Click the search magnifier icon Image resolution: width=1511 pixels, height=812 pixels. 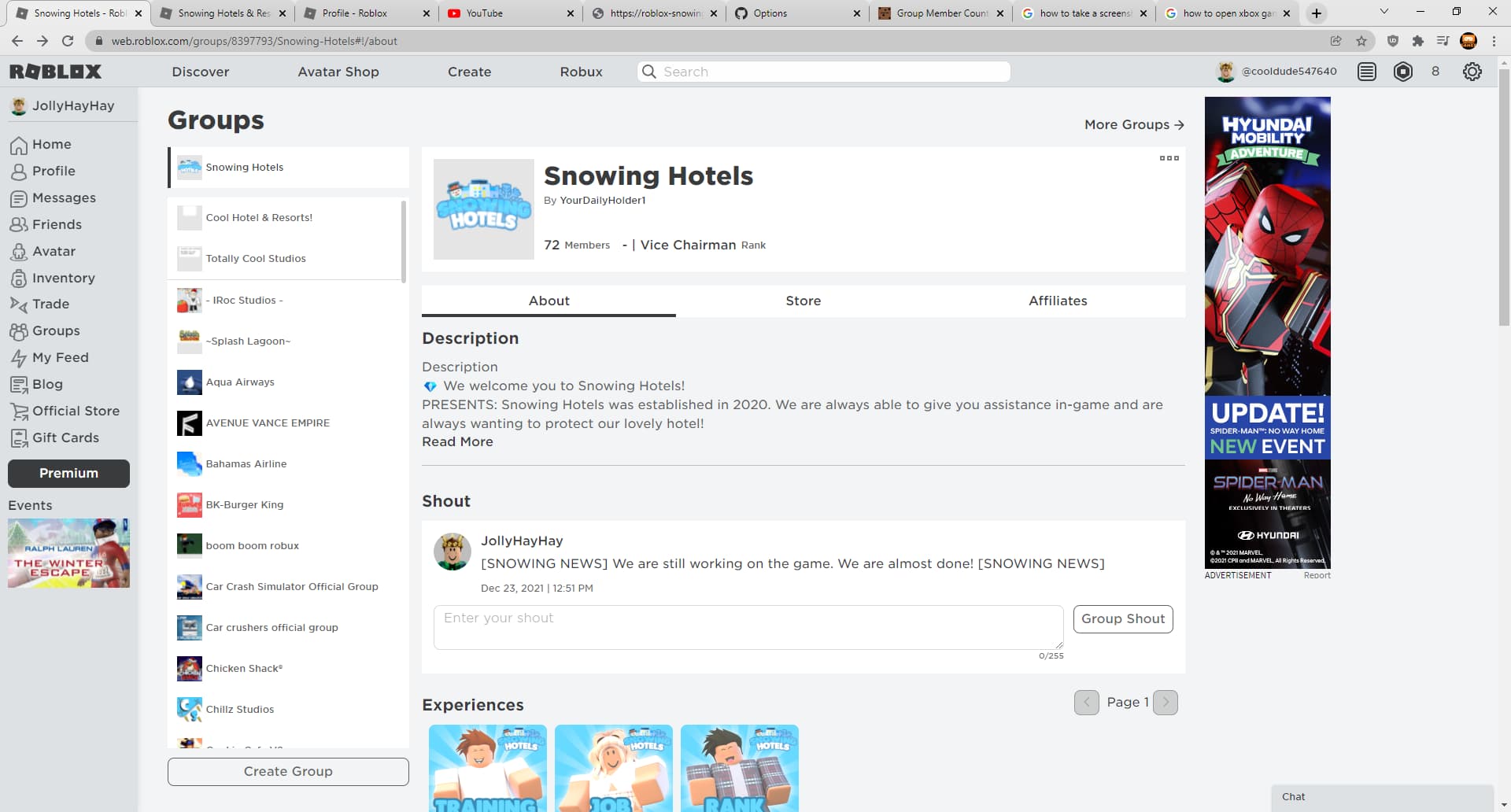[649, 72]
